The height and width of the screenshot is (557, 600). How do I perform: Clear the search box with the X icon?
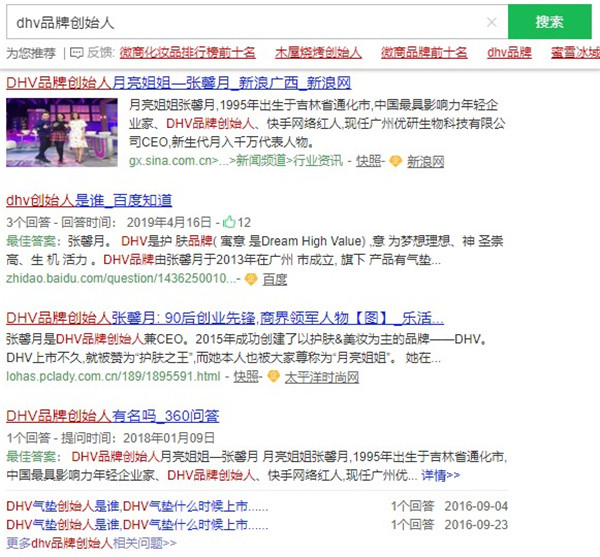click(491, 22)
